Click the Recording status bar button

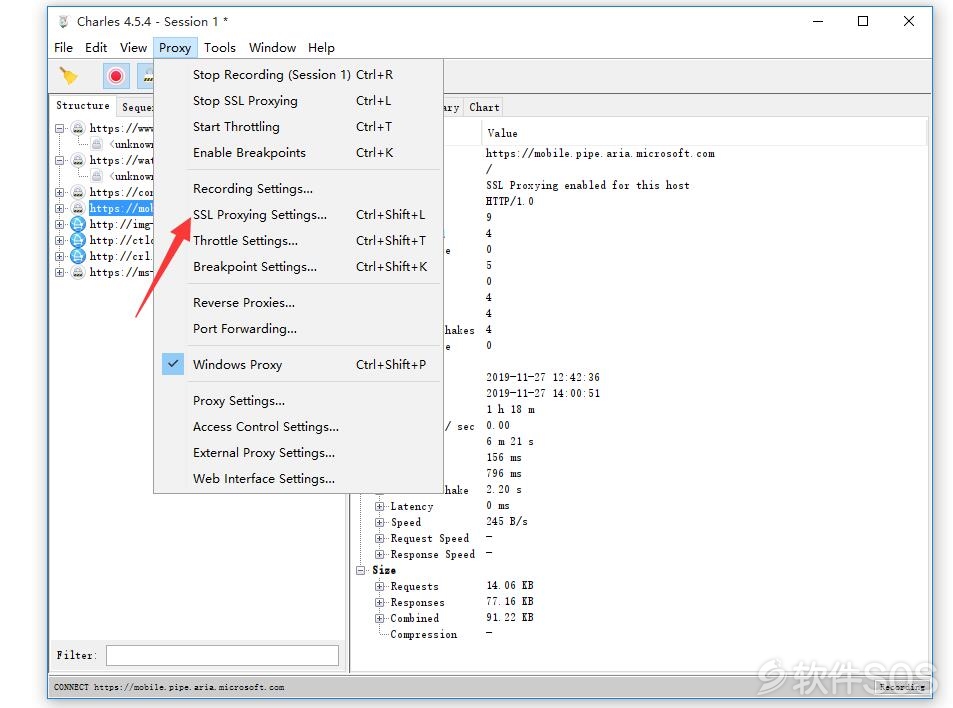902,687
